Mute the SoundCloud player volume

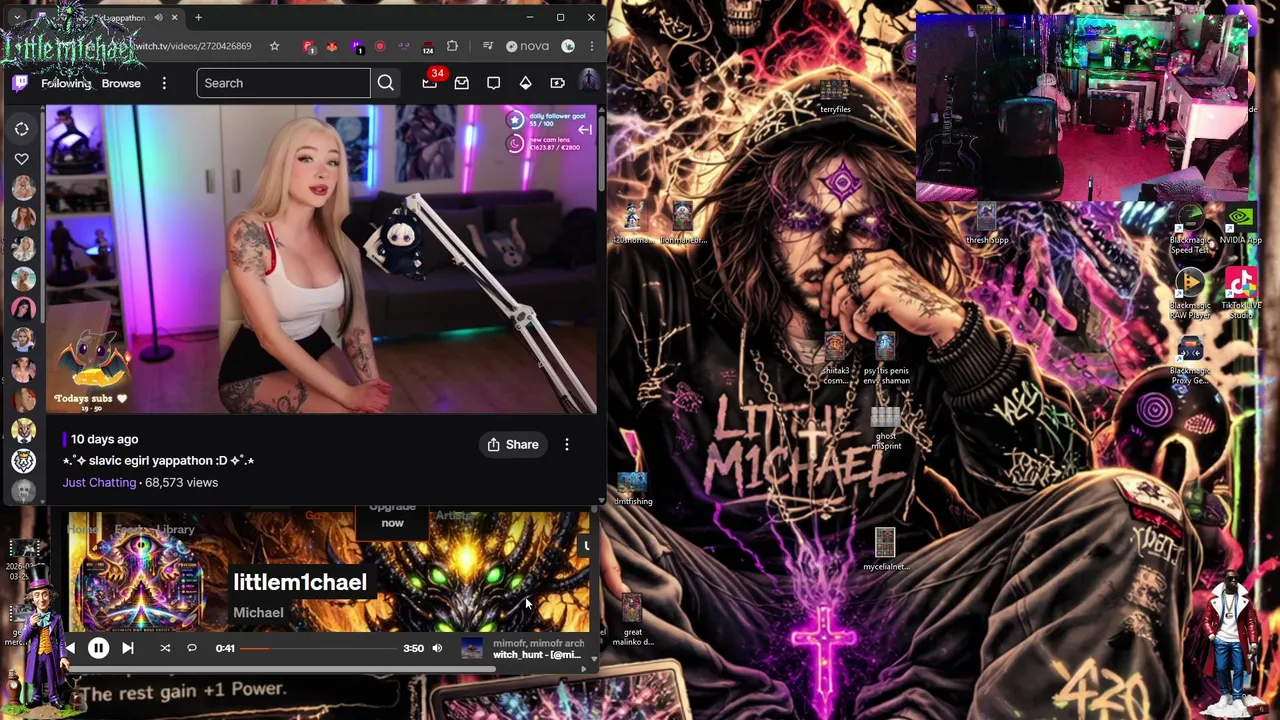click(437, 648)
